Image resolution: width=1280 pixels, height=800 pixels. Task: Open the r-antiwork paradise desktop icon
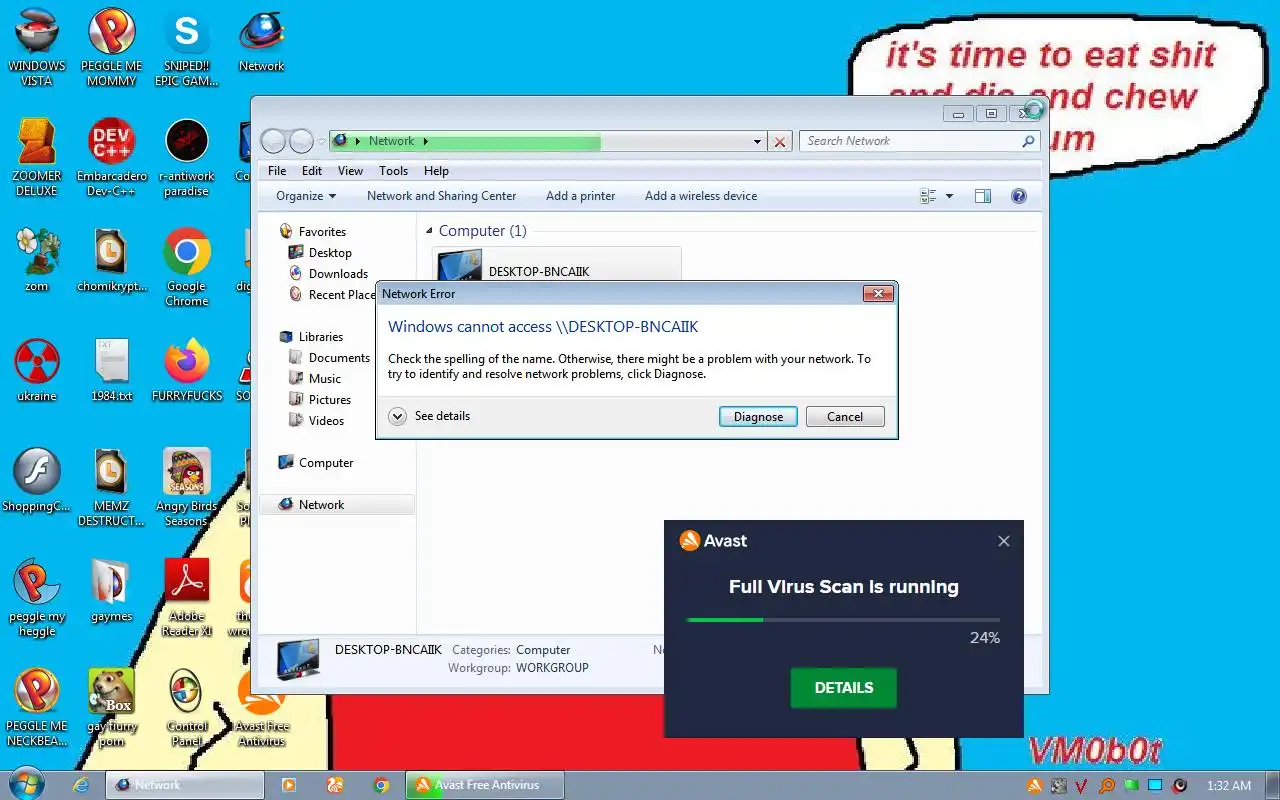(187, 157)
